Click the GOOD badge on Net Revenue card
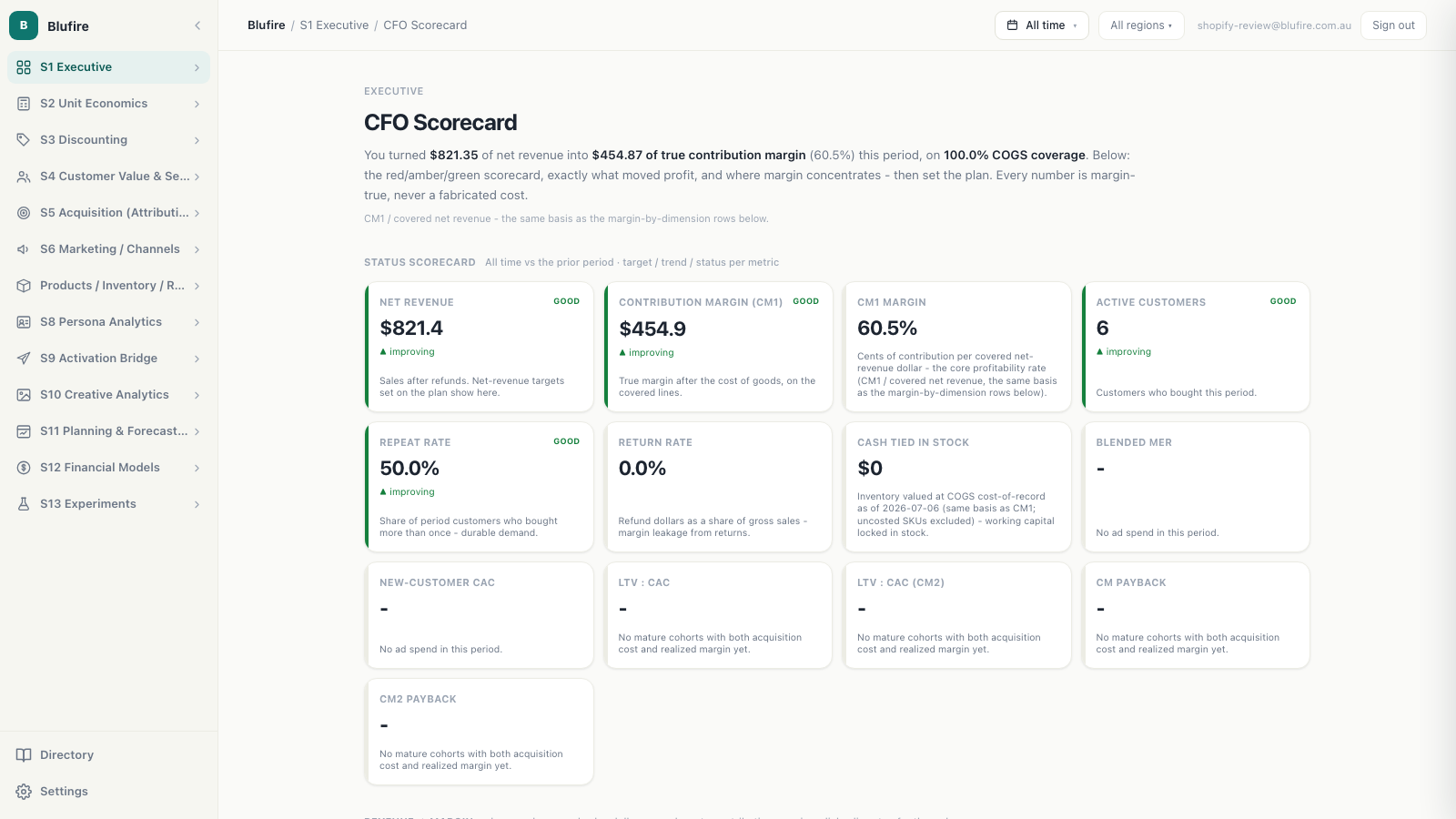Image resolution: width=1456 pixels, height=819 pixels. point(566,301)
